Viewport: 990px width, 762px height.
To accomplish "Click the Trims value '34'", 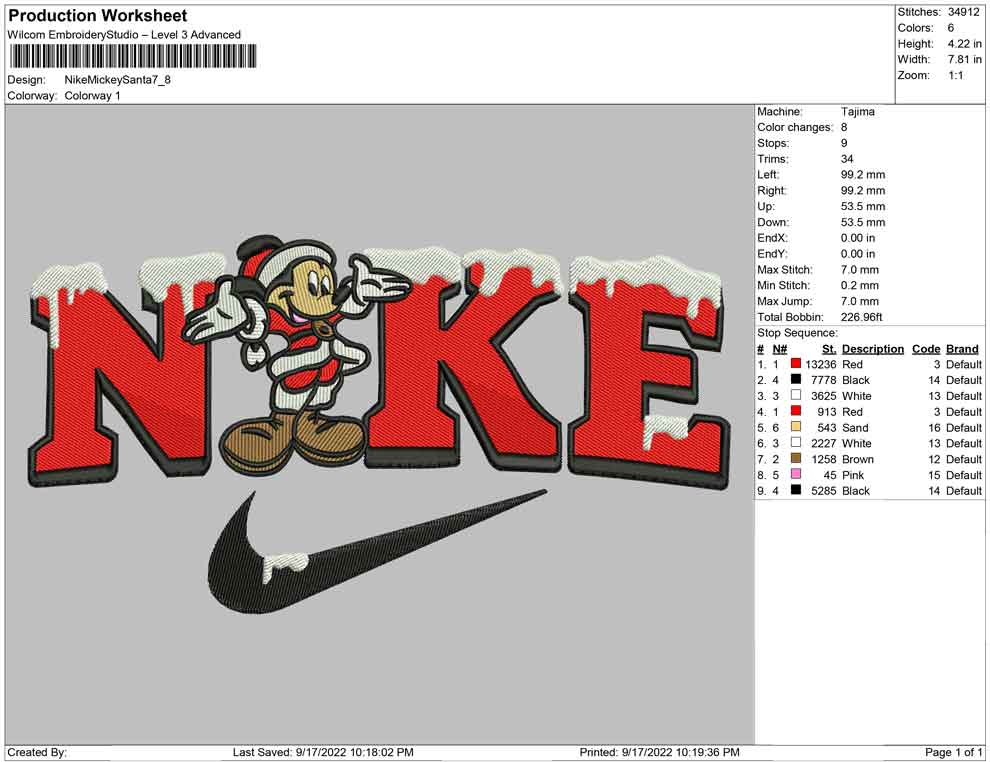I will coord(847,159).
